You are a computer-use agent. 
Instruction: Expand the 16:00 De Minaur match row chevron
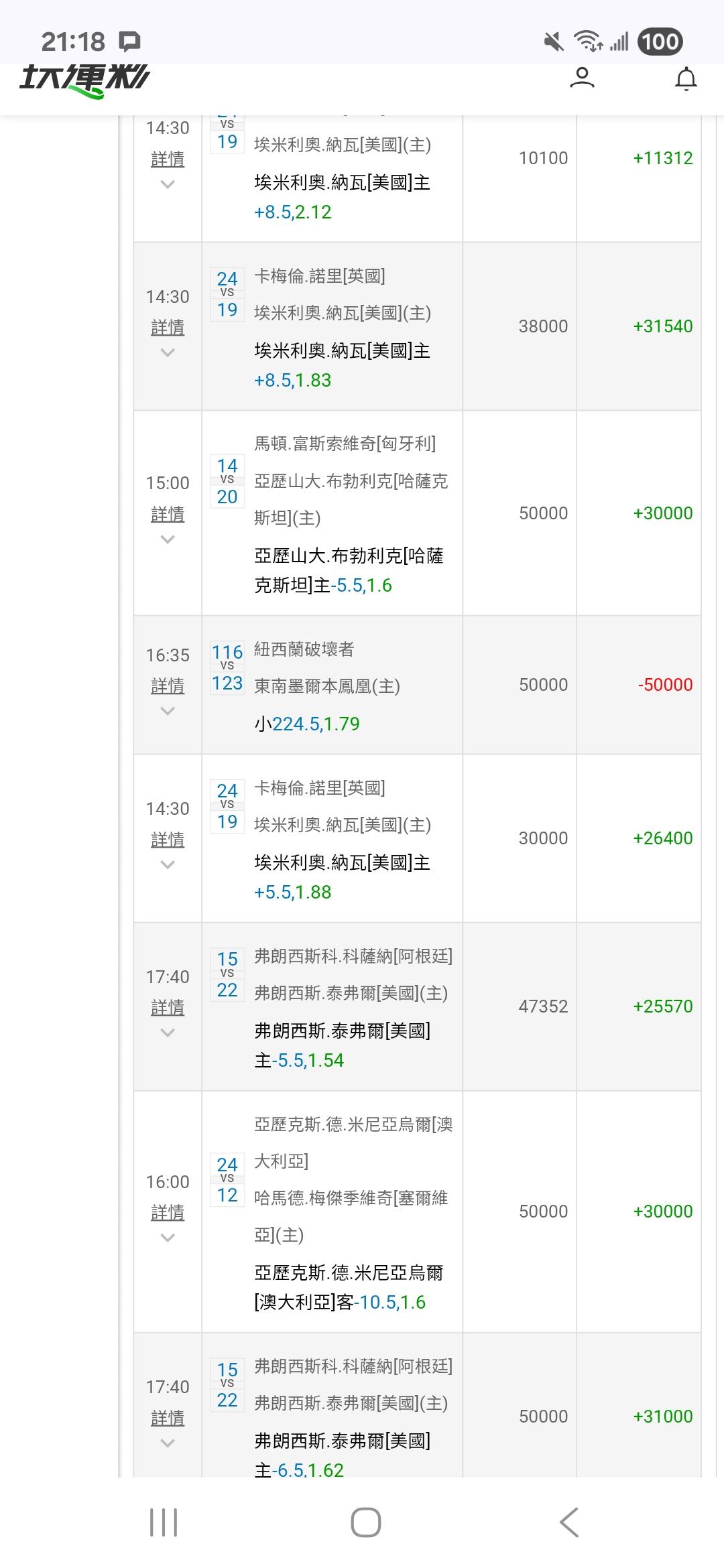[x=168, y=1238]
